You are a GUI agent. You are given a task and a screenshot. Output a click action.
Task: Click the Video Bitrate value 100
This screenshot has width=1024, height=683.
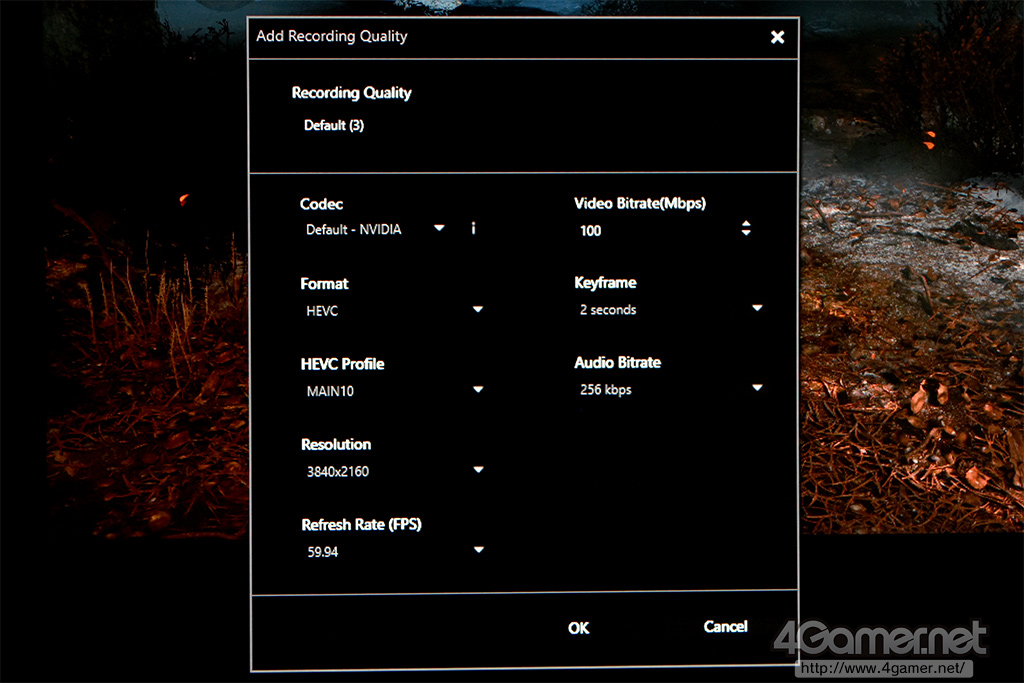point(590,230)
